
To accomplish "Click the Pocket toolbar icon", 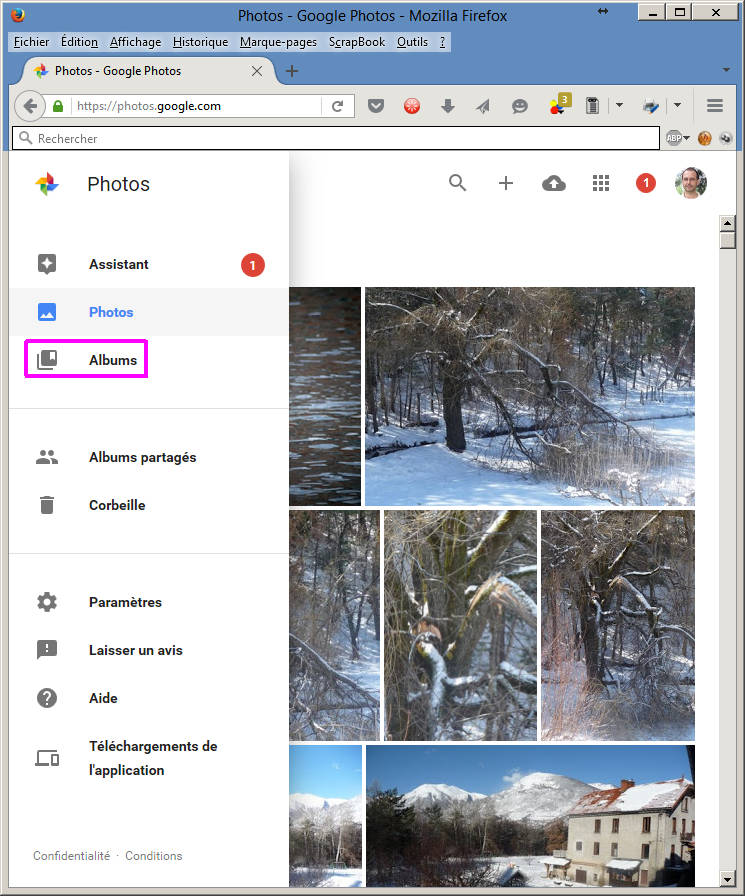I will click(x=375, y=106).
